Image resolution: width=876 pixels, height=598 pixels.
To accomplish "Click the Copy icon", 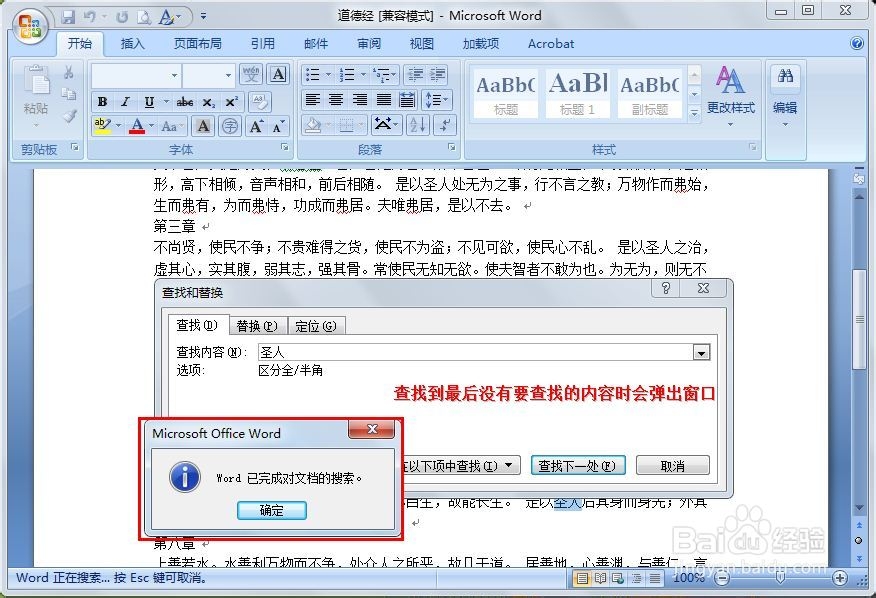I will pos(69,94).
